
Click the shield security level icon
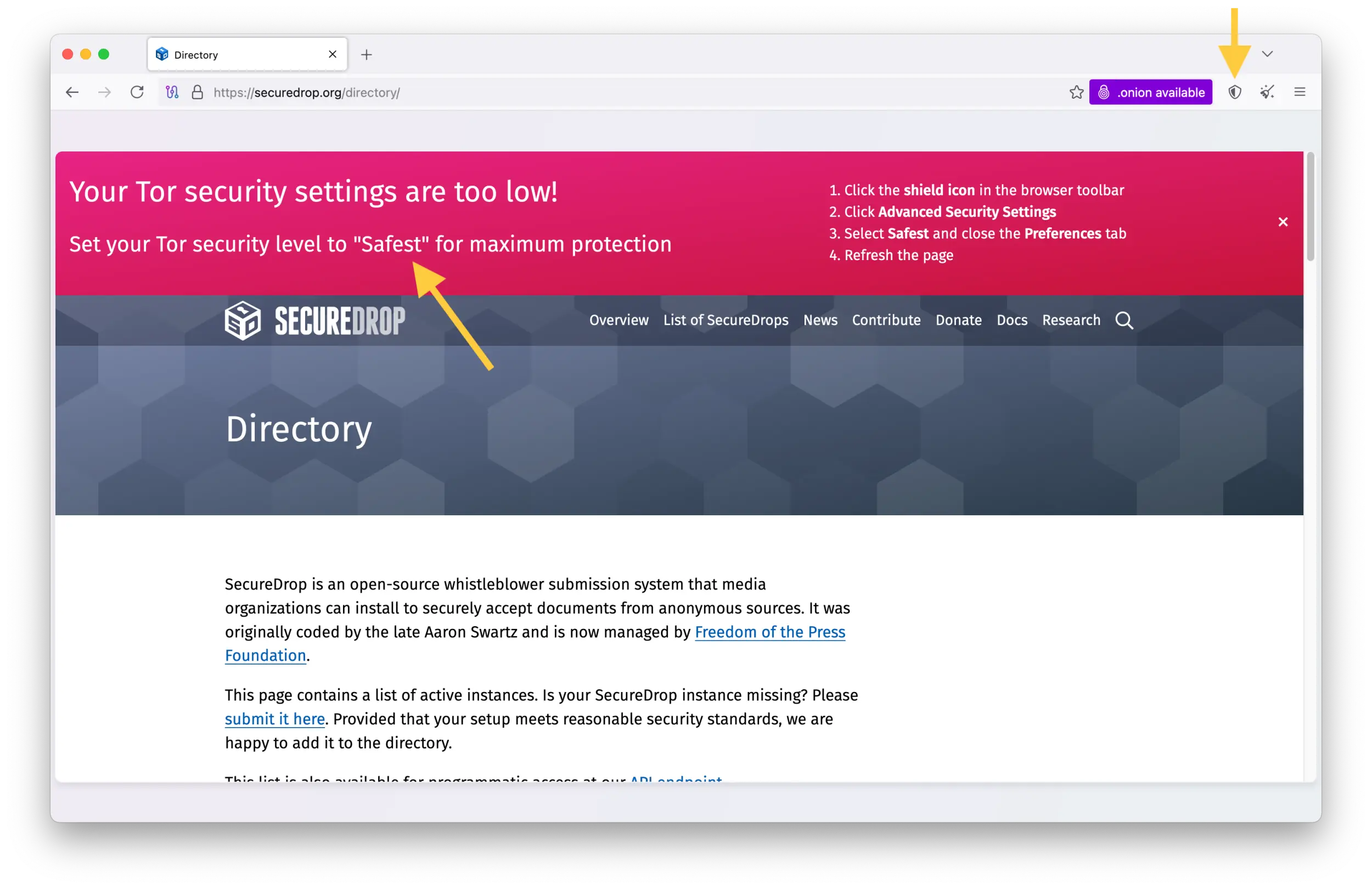1235,92
